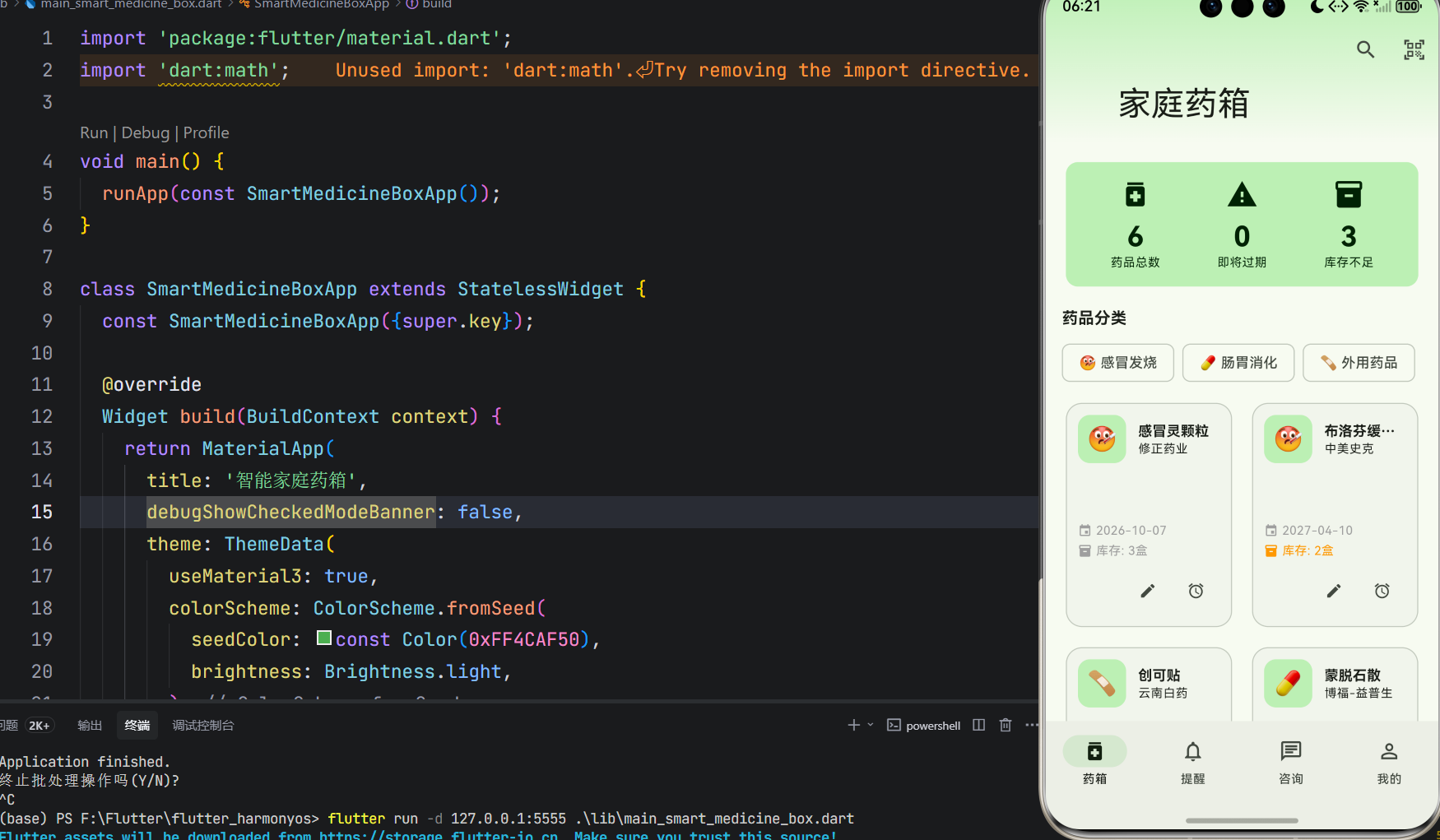The width and height of the screenshot is (1440, 840).
Task: Click line number 15 in the gutter
Action: click(x=42, y=512)
